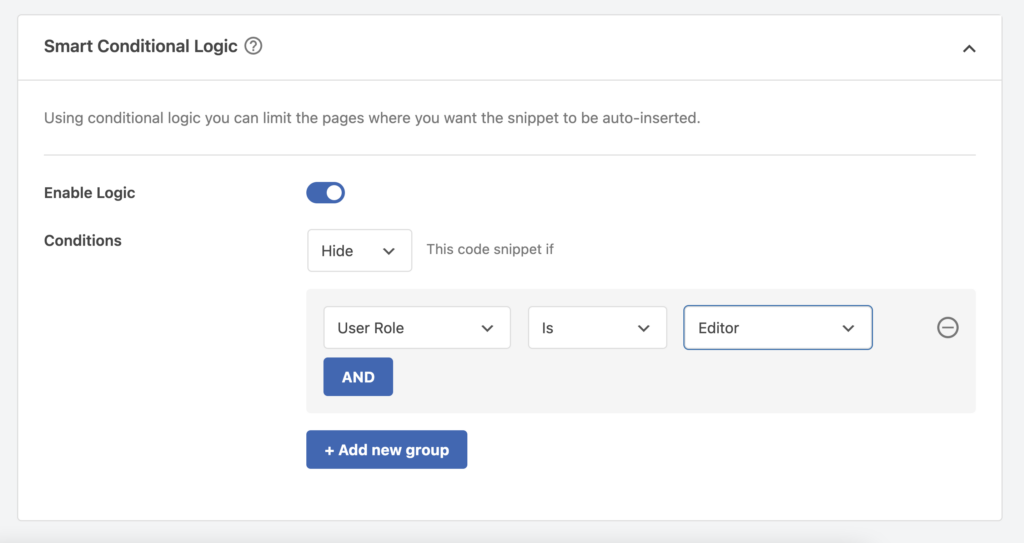Click the chevron arrow inside Hide dropdown
This screenshot has width=1024, height=543.
pyautogui.click(x=389, y=251)
